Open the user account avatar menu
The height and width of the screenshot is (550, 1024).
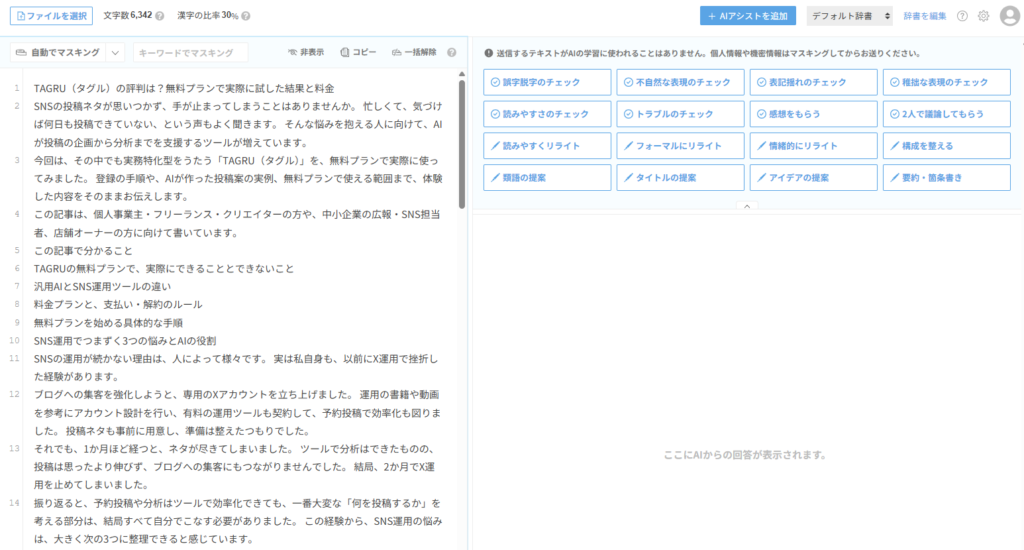point(1010,16)
